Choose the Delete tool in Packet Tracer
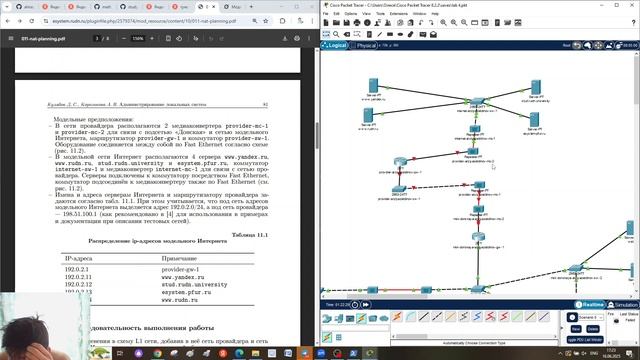Viewport: 640px width, 360px height. (x=347, y=34)
